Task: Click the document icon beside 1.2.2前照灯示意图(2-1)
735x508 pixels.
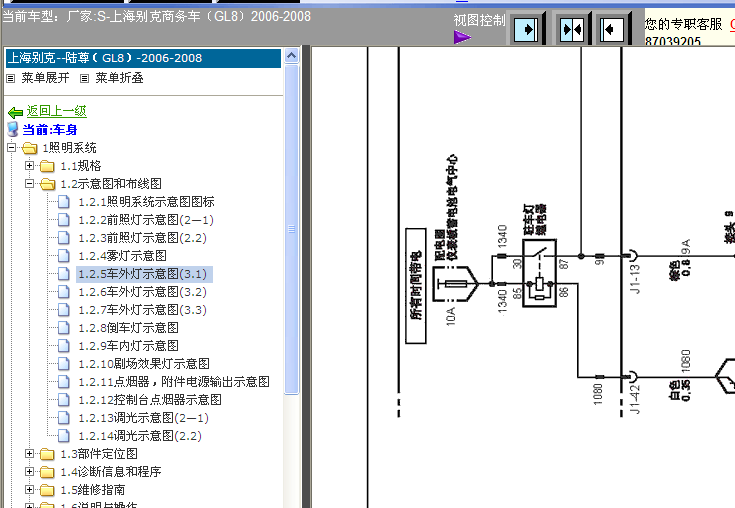Action: coord(64,220)
